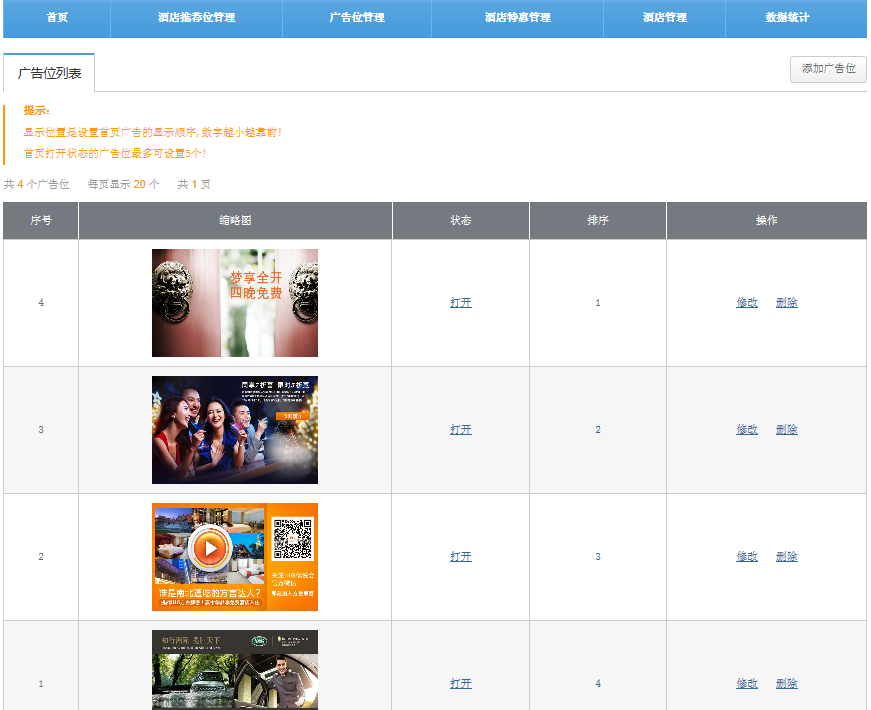
Task: Click the 状态 column header
Action: pos(460,221)
